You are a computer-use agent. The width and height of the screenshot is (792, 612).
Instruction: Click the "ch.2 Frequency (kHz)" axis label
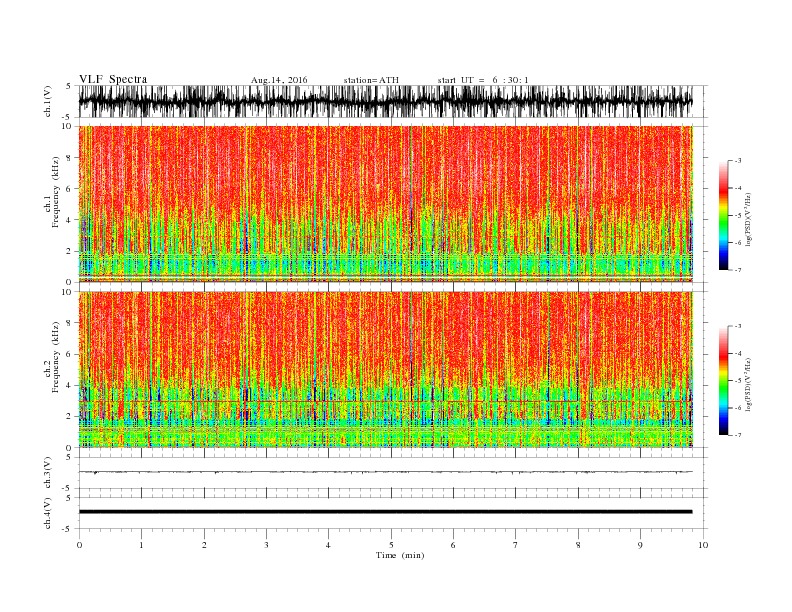click(x=52, y=358)
